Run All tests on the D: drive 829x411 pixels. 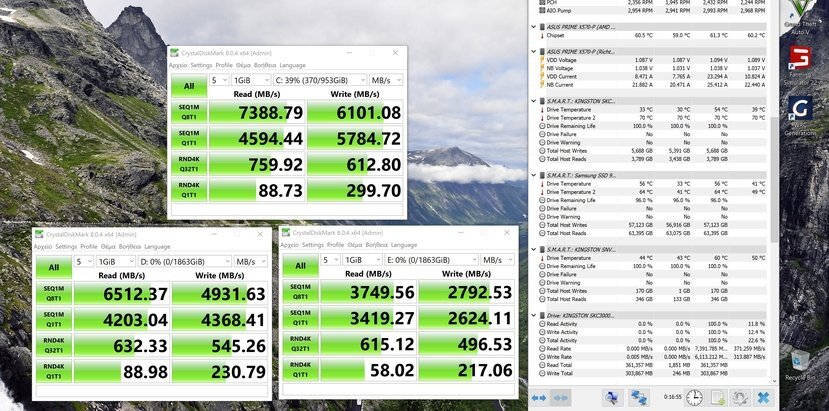(54, 267)
